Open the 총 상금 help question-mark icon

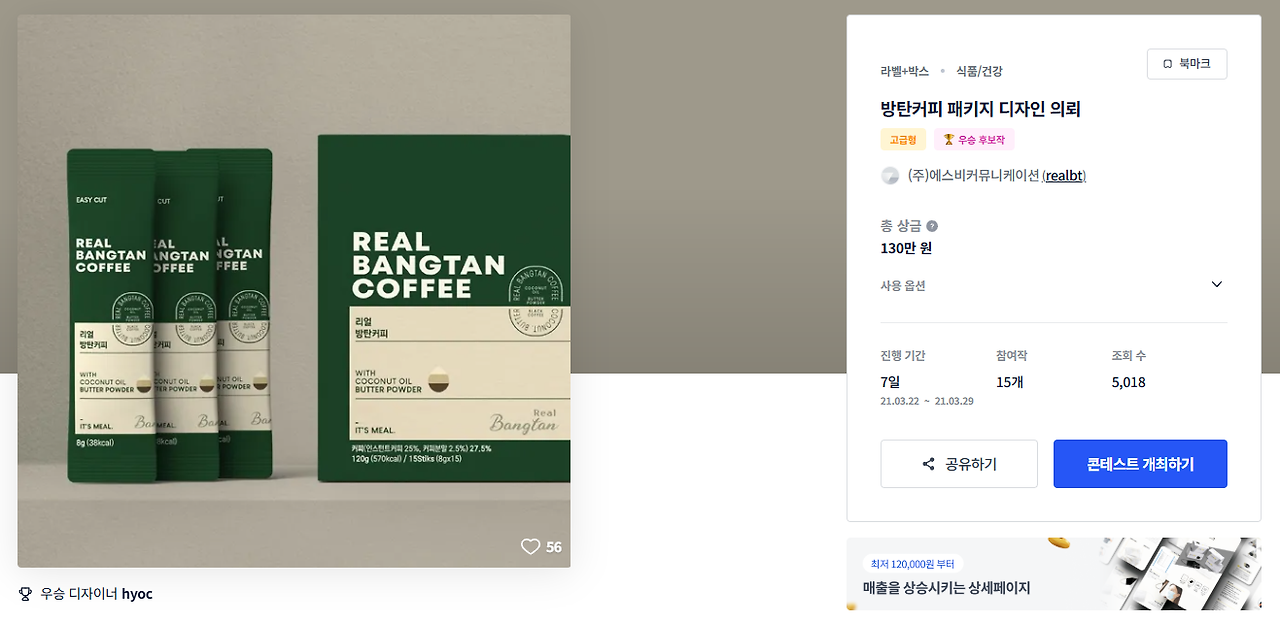(932, 226)
